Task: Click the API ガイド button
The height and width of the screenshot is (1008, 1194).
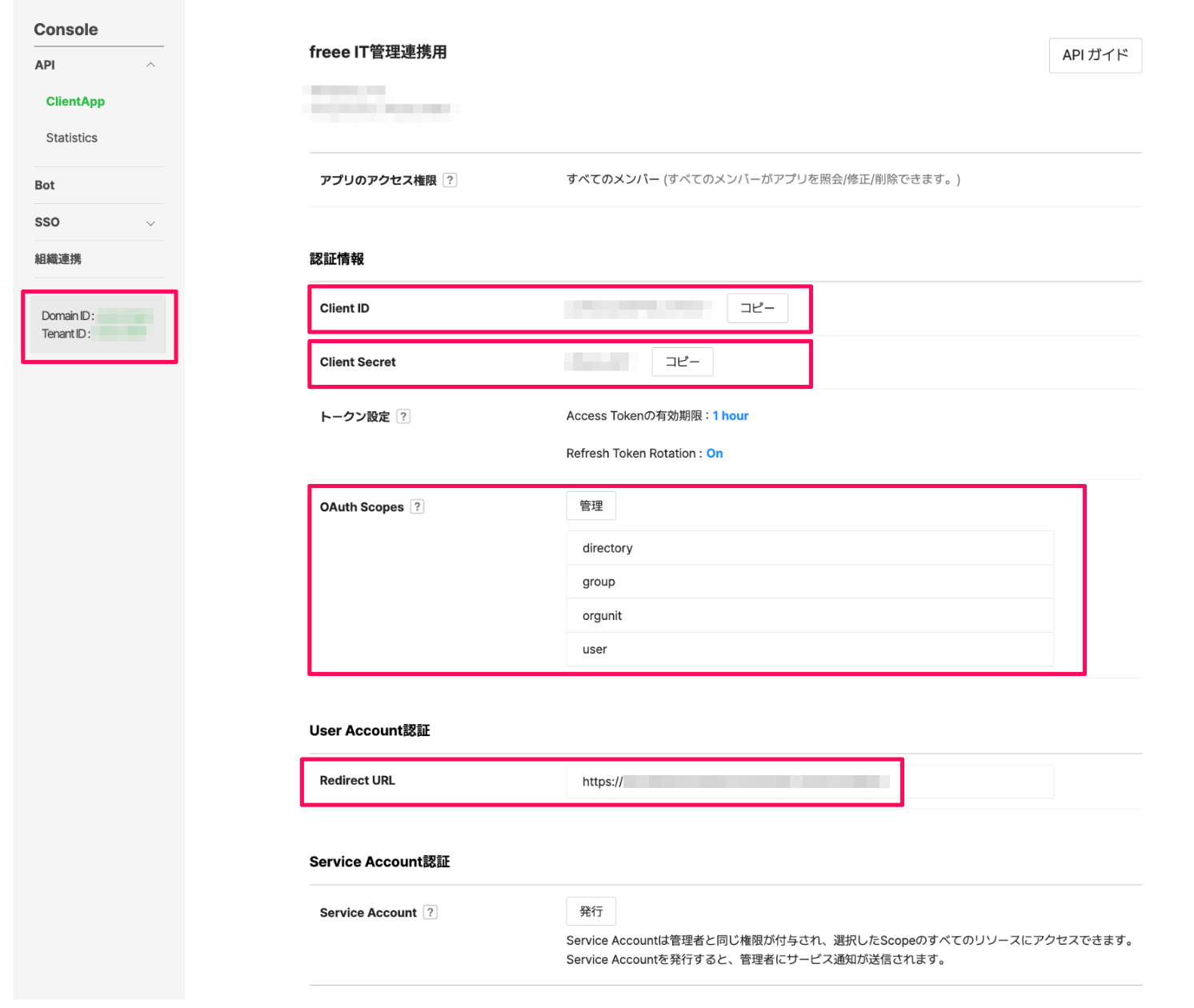Action: (1095, 55)
